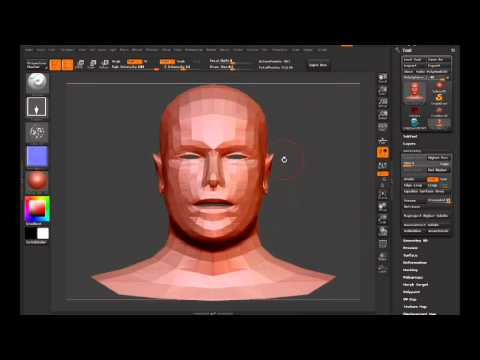Select the SimpleBrush tool thumbnail

coord(439,98)
